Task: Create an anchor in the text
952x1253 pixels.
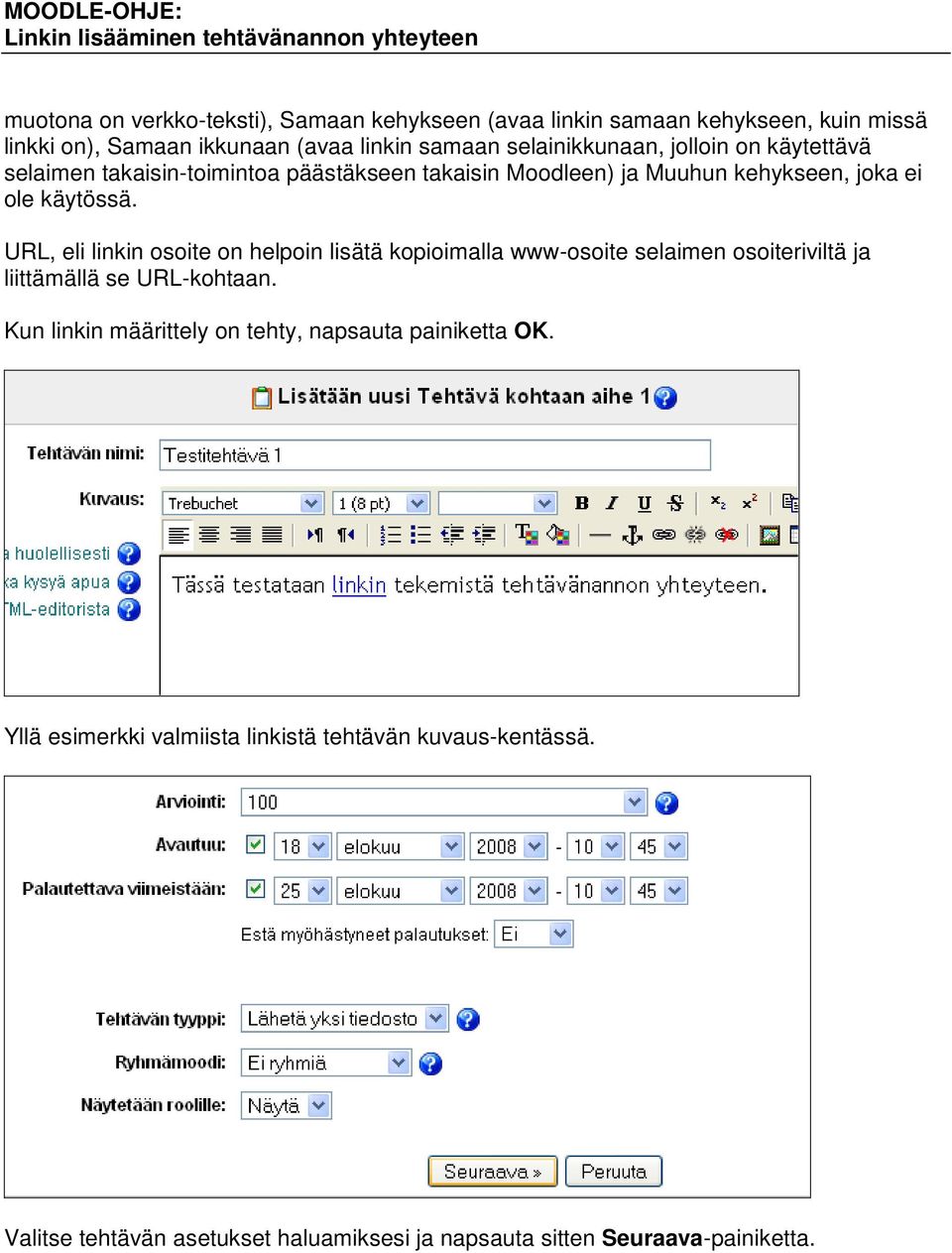Action: pos(632,535)
